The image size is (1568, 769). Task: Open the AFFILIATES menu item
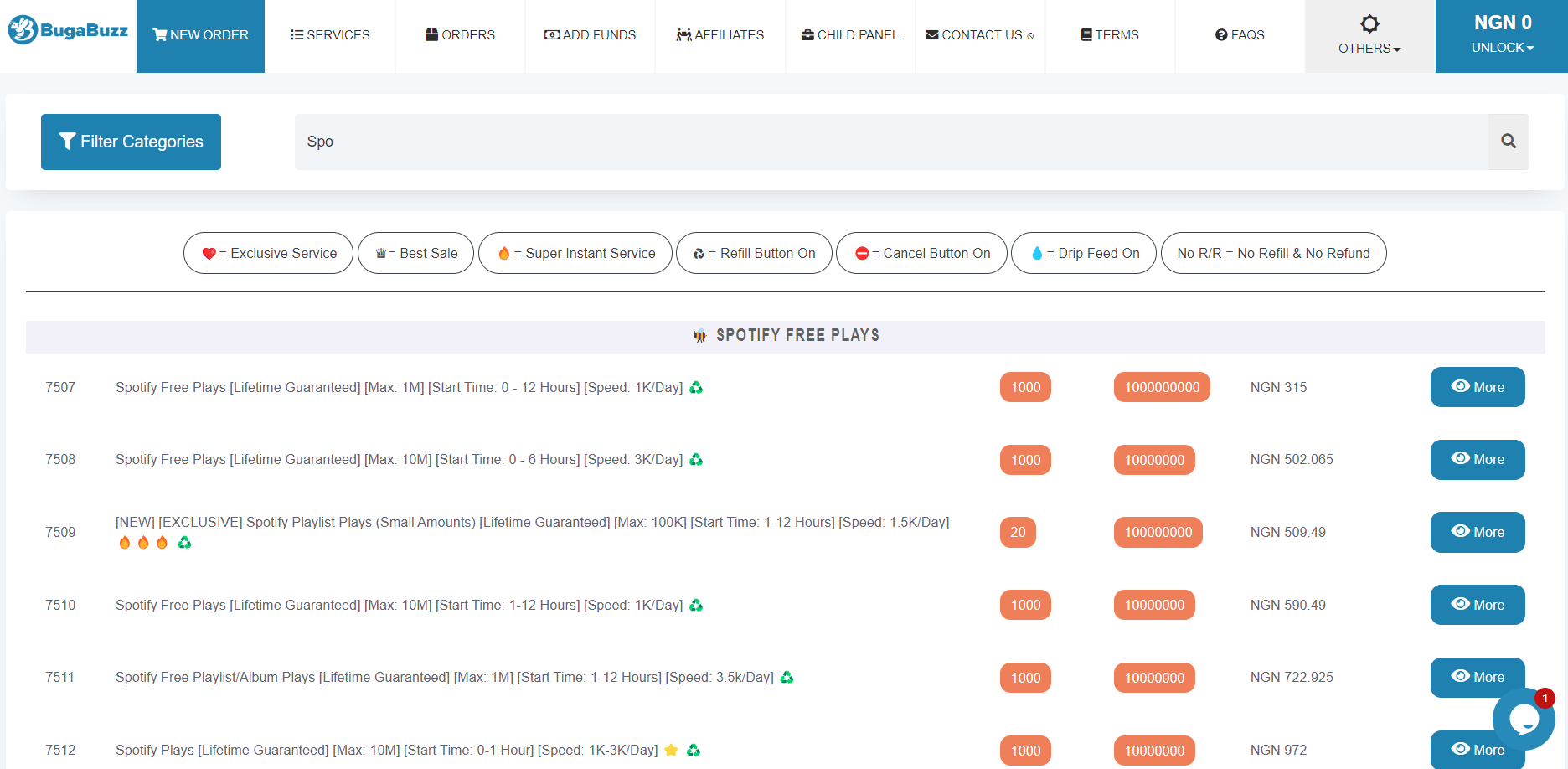[720, 35]
